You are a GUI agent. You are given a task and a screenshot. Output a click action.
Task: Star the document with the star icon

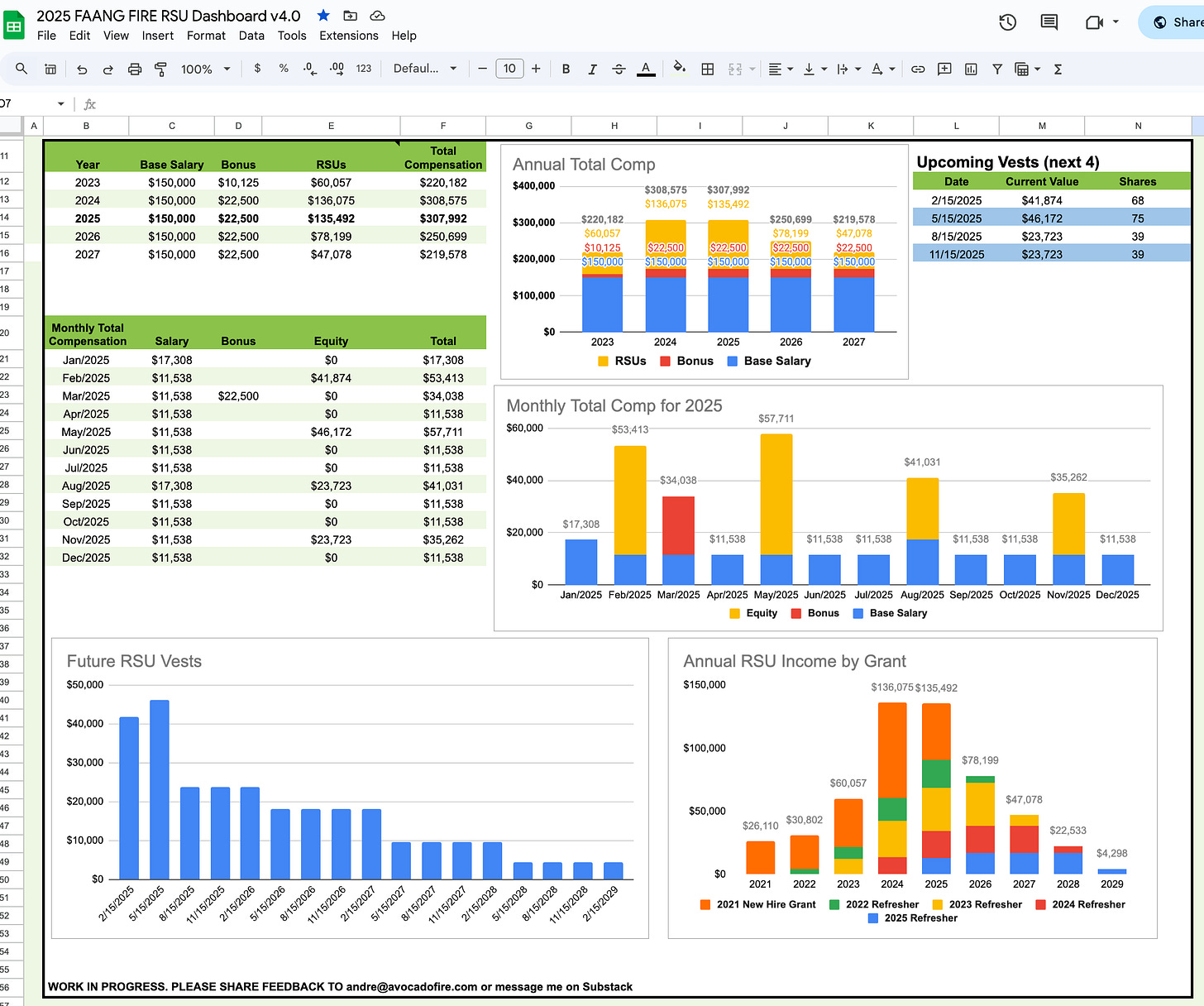click(323, 16)
